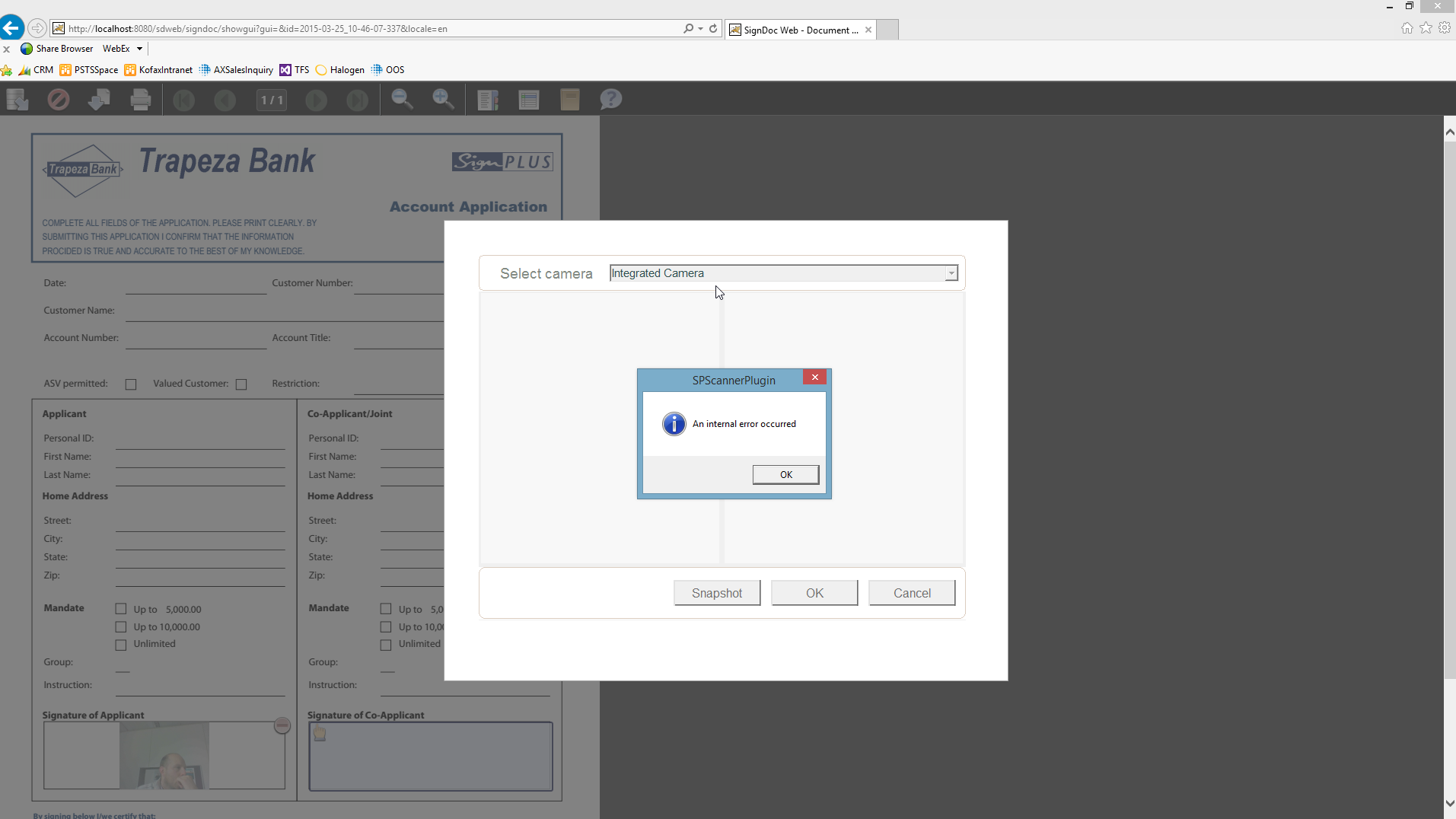The height and width of the screenshot is (819, 1456).
Task: Close the SPScannerPlugin dialog with red X
Action: [814, 378]
